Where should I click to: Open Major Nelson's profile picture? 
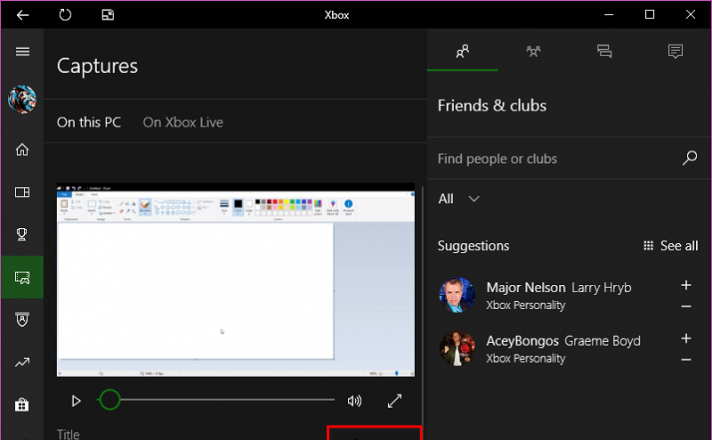point(457,295)
